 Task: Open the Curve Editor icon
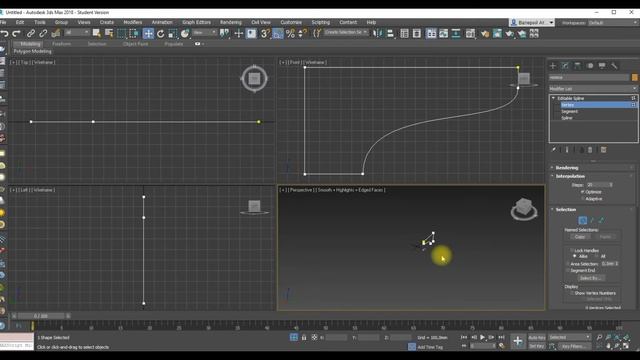click(444, 33)
